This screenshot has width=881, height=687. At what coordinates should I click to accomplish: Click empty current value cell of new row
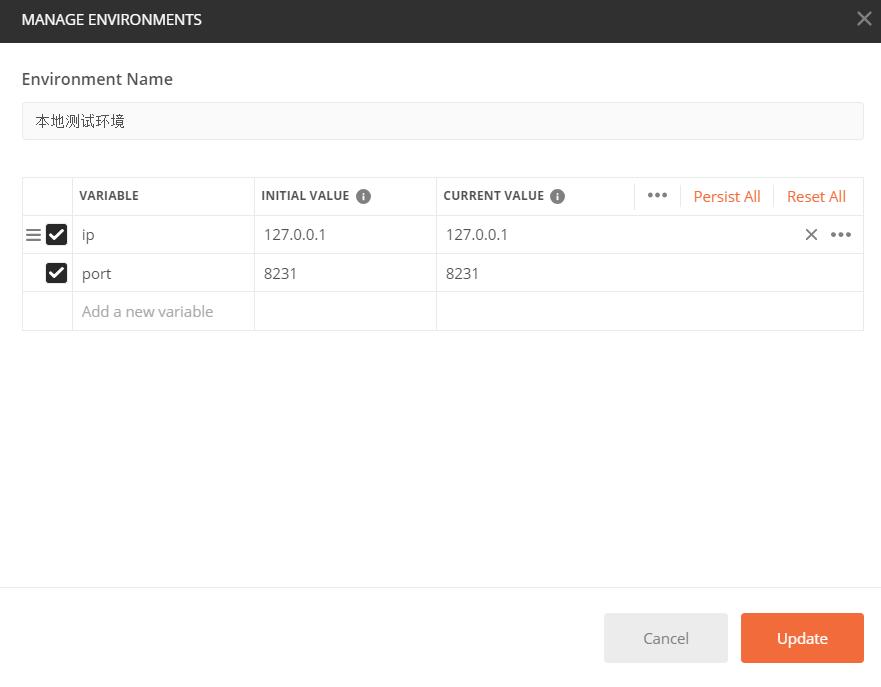[x=650, y=311]
